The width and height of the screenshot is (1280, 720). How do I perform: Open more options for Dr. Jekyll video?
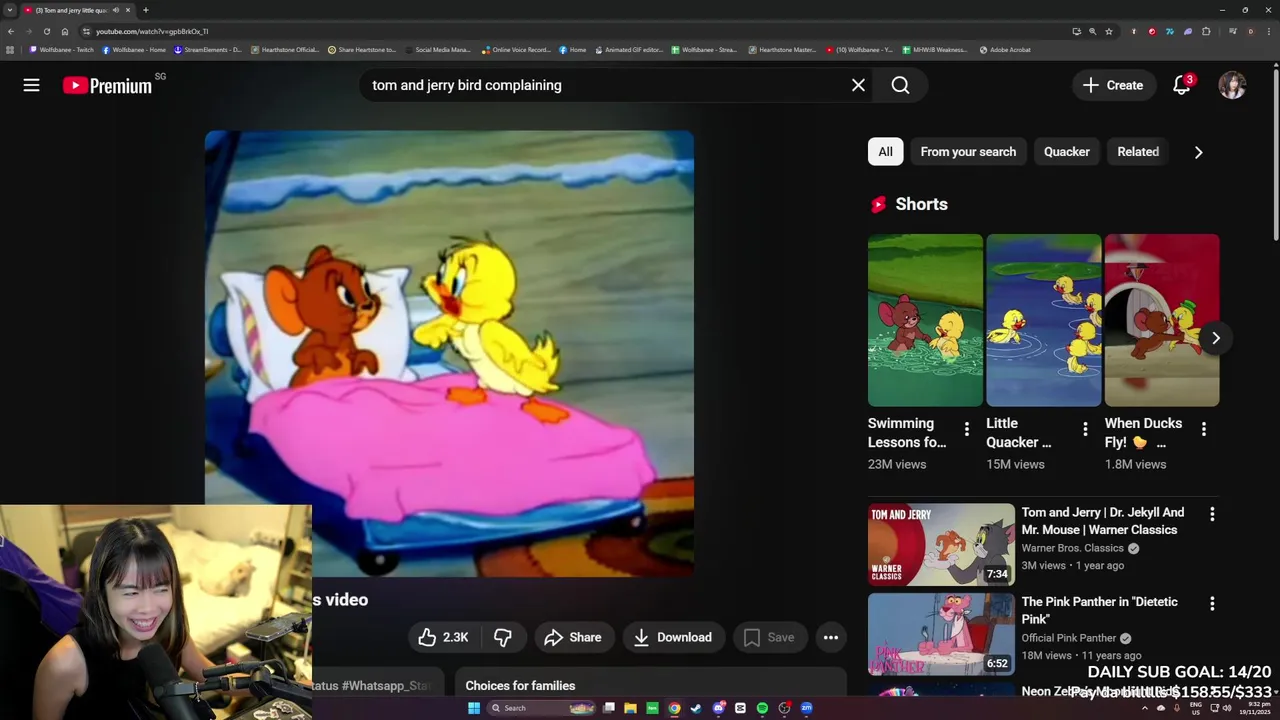pos(1212,514)
